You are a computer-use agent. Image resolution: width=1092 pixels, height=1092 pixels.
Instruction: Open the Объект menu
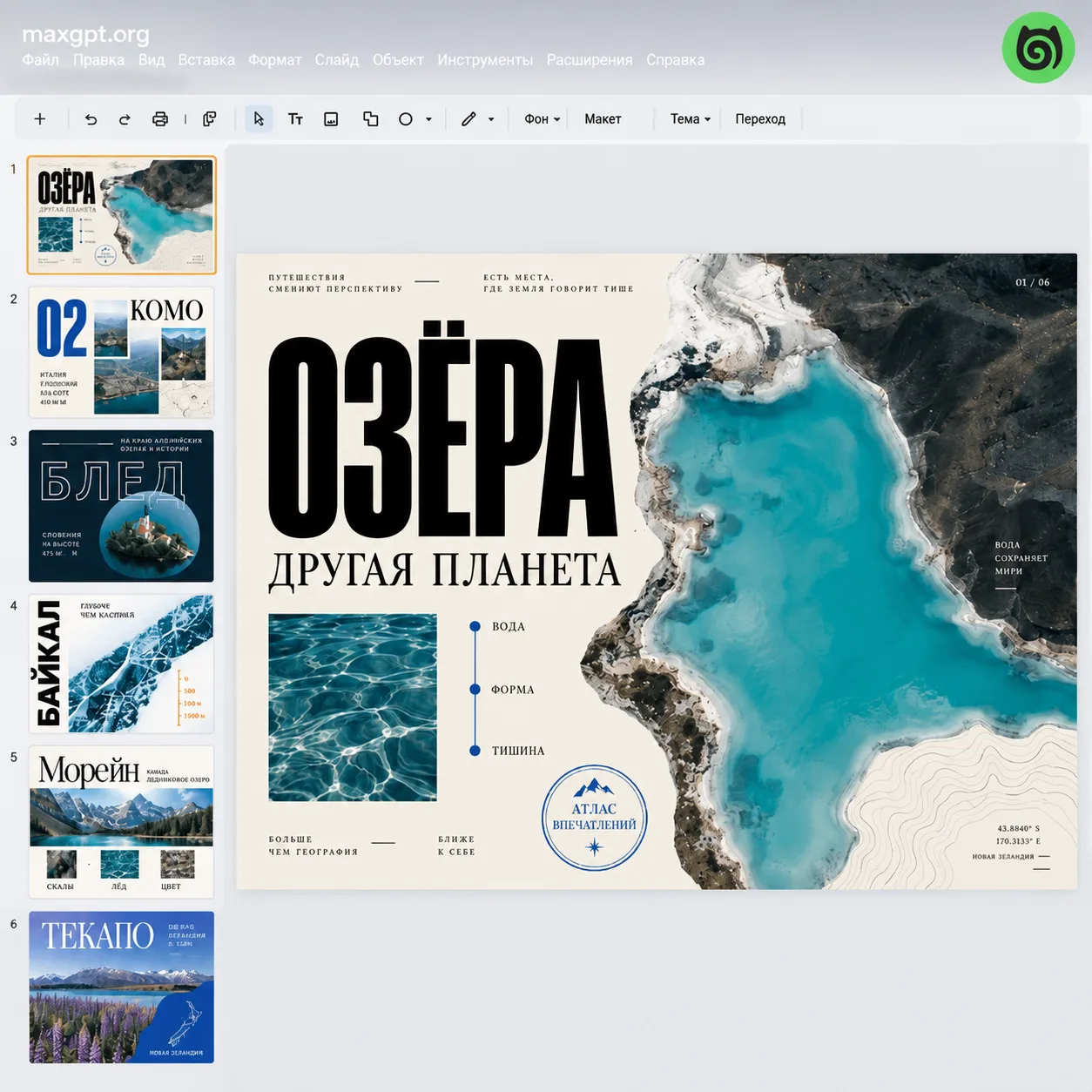pos(398,60)
